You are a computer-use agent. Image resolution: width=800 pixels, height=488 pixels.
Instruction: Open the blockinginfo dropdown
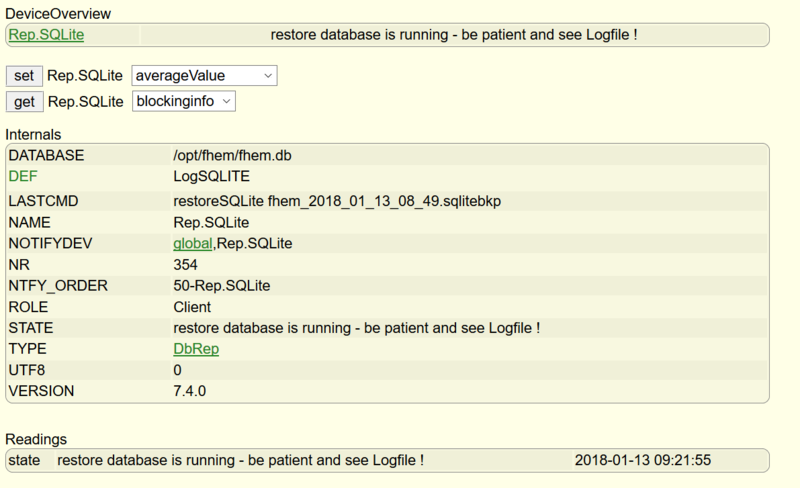click(x=184, y=101)
